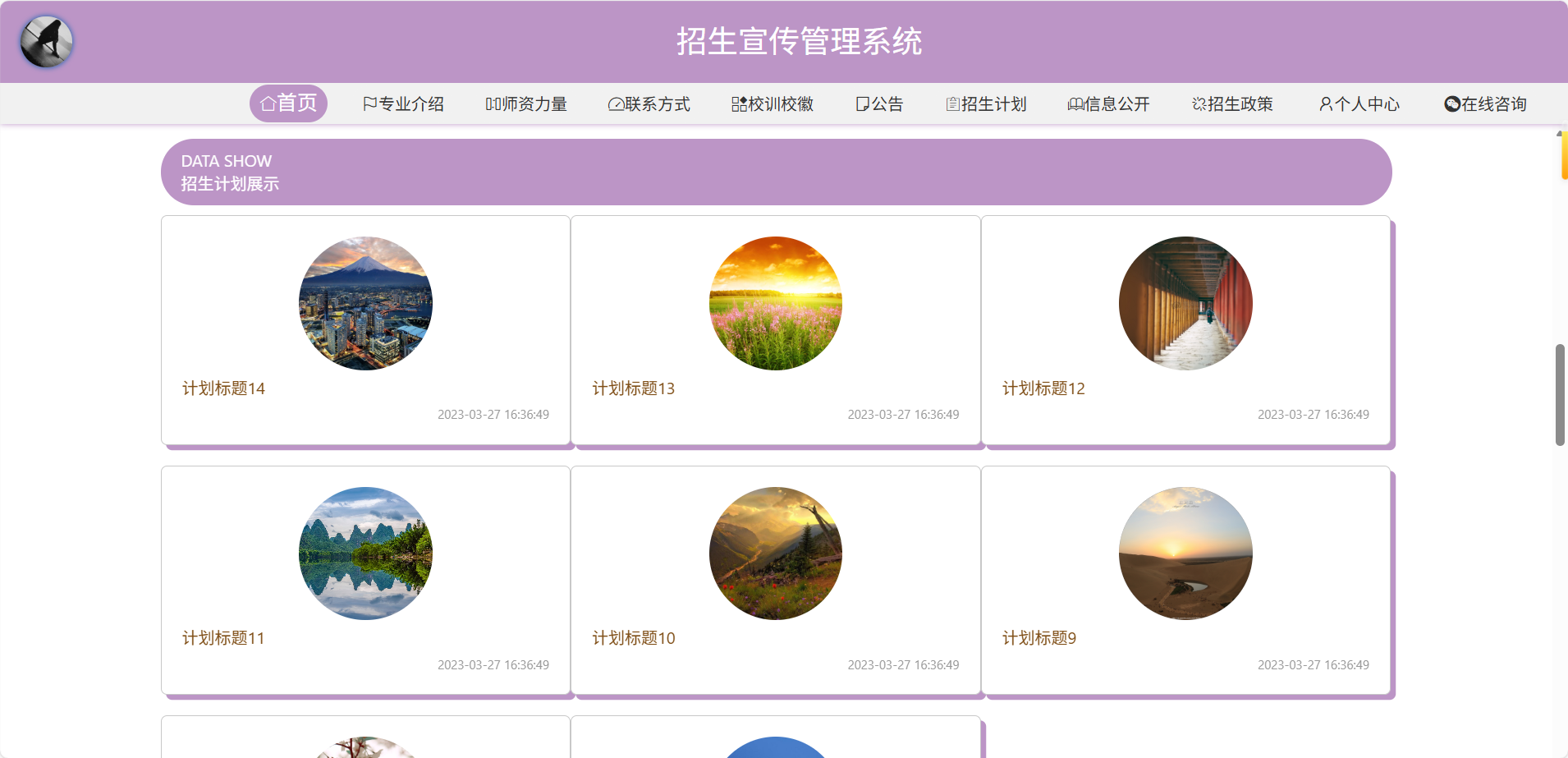Click the timestamp under 计划标题9
Viewport: 1568px width, 758px height.
click(1314, 665)
